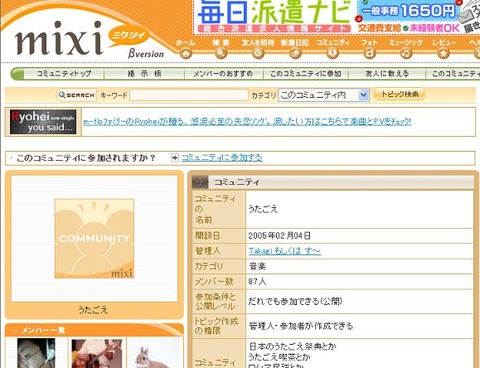
Task: Follow the m-flo Ryohei ad text link
Action: (247, 122)
